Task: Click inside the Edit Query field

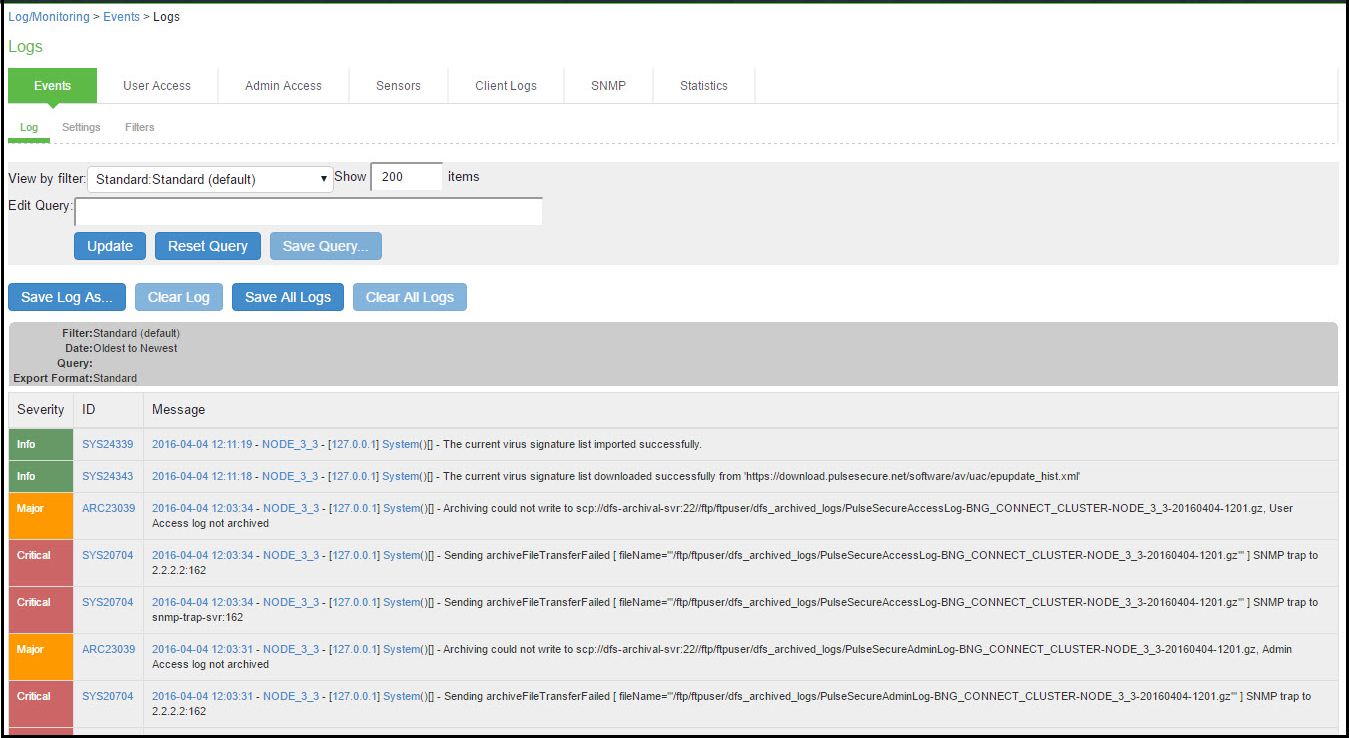Action: click(308, 211)
